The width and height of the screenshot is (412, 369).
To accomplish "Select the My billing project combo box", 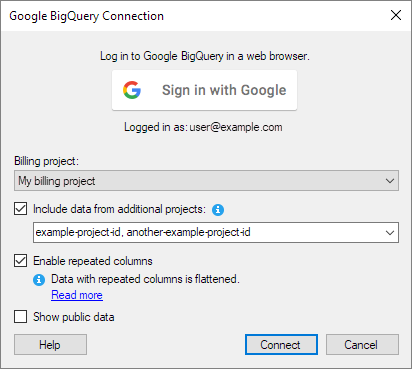I will tap(206, 181).
